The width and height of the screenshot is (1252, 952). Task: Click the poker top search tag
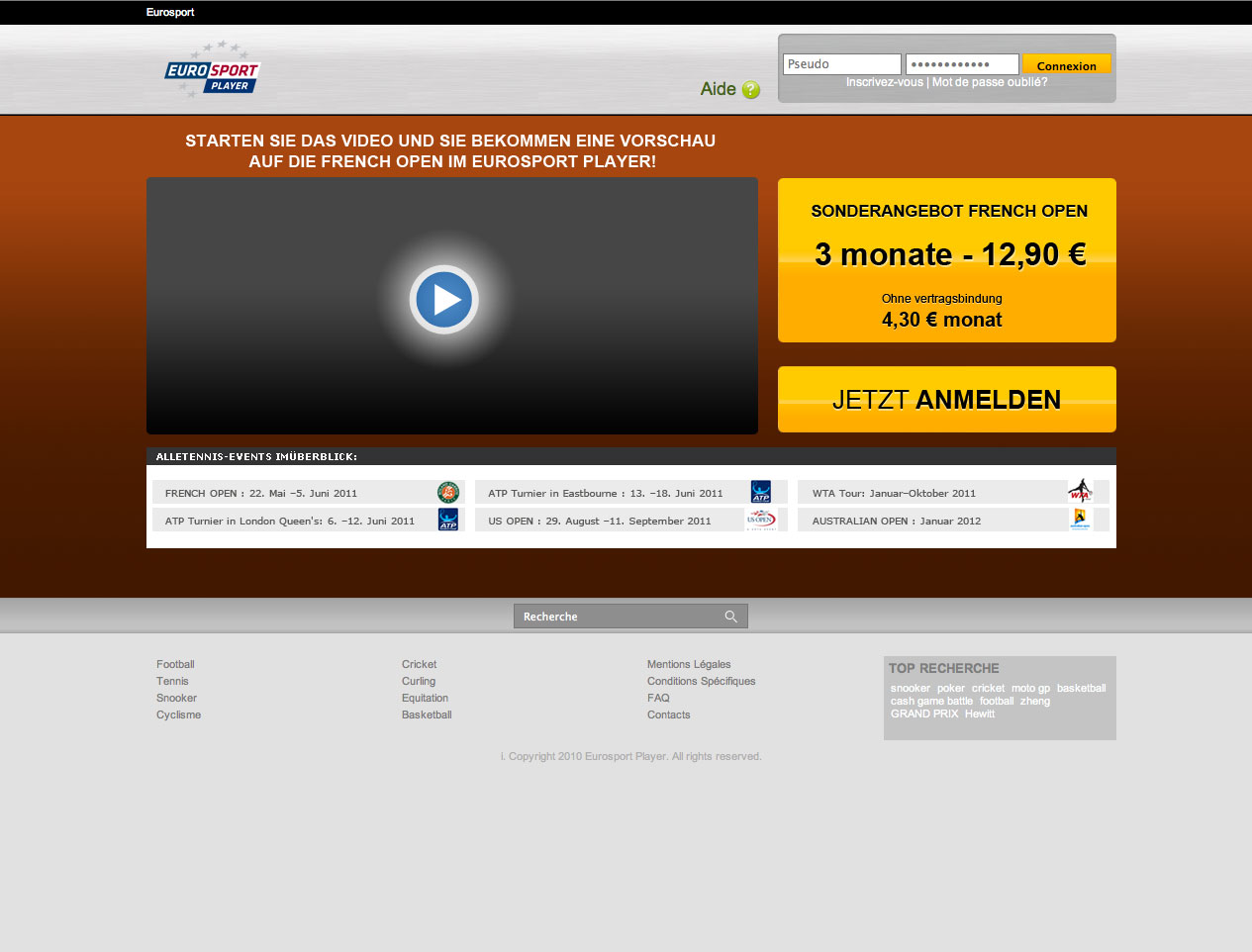(x=950, y=688)
